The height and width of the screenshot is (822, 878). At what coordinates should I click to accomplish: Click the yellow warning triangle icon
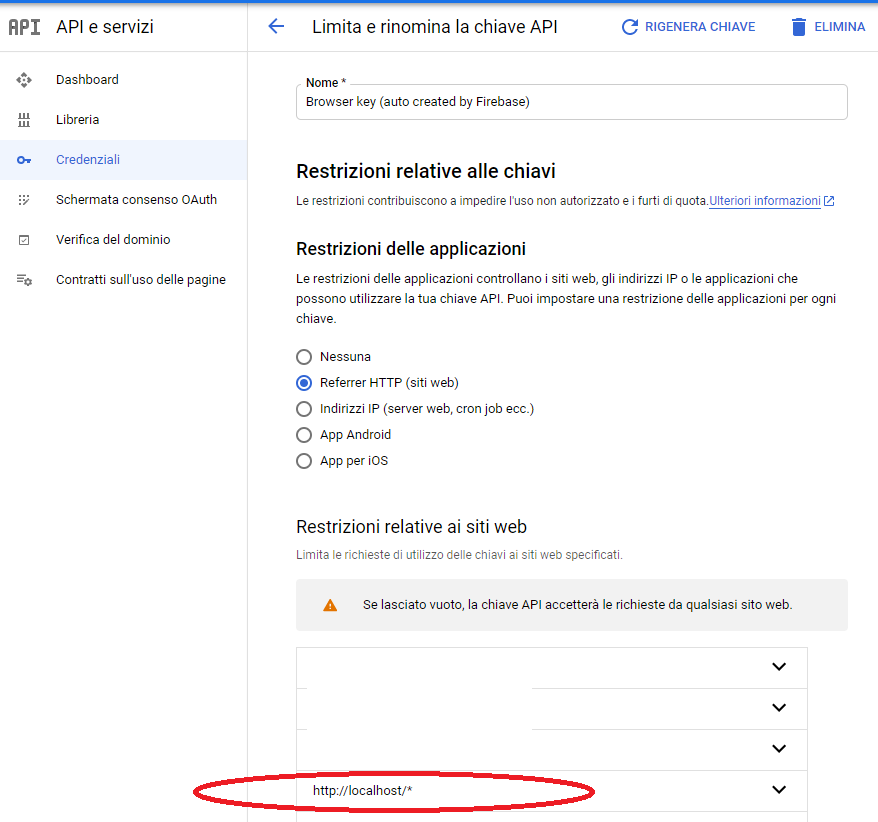[x=330, y=605]
